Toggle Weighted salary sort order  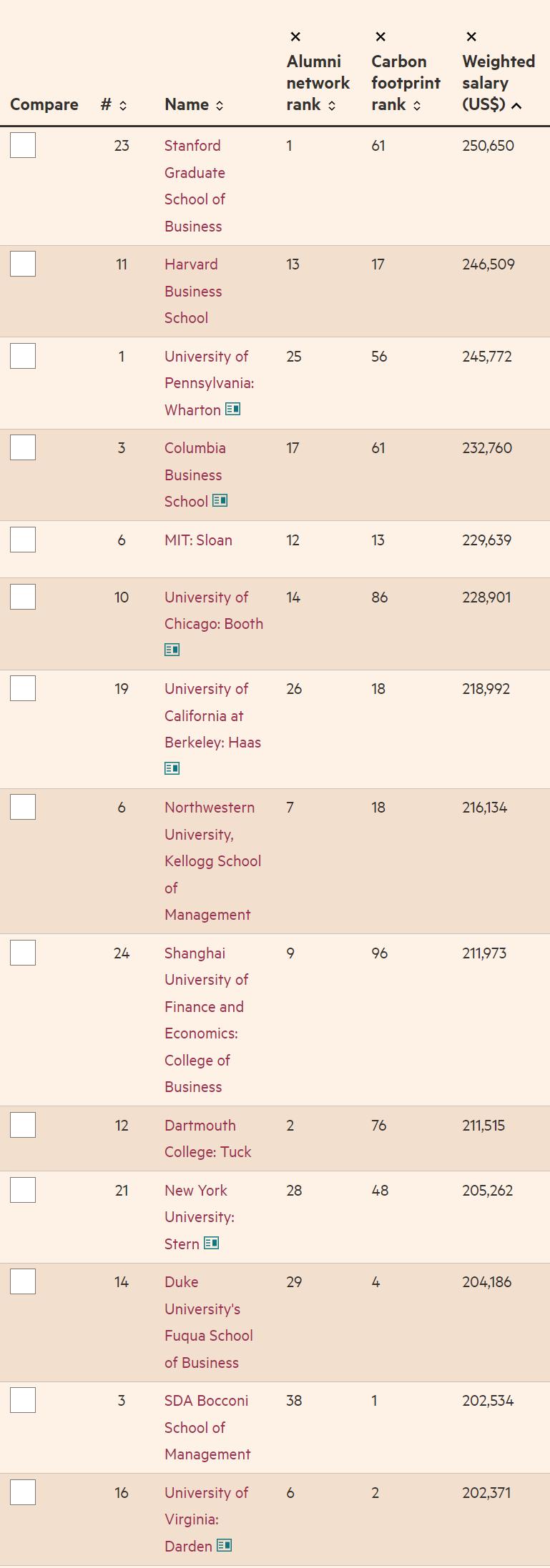pos(516,106)
